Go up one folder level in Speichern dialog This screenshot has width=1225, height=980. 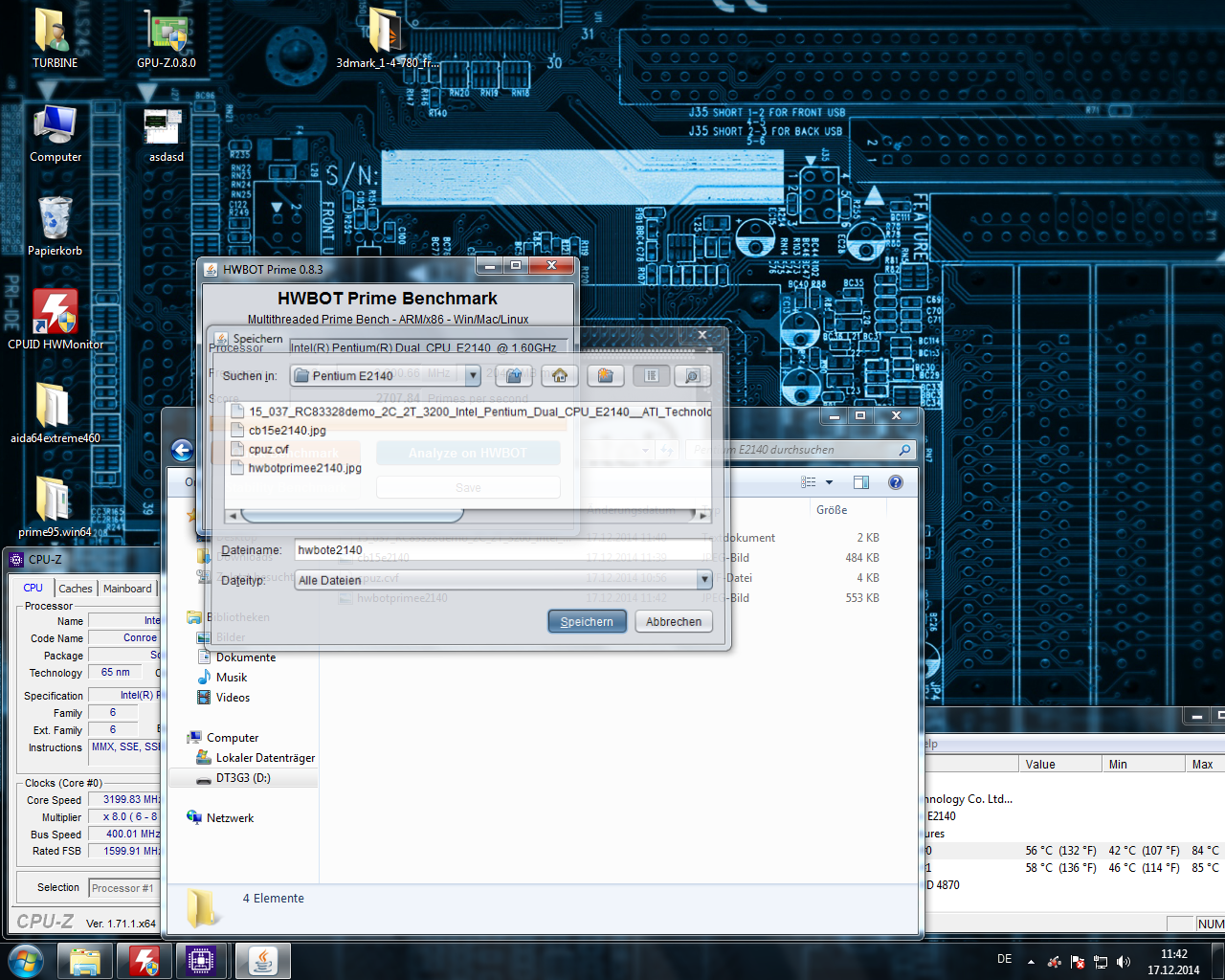(x=514, y=376)
